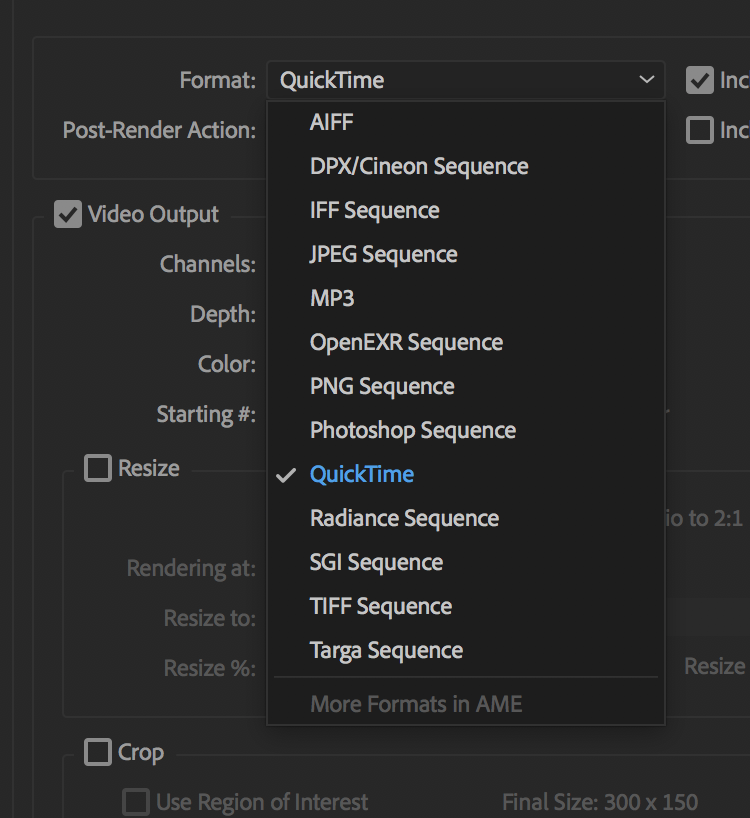
Task: Choose MP3 as the output format
Action: pyautogui.click(x=466, y=298)
